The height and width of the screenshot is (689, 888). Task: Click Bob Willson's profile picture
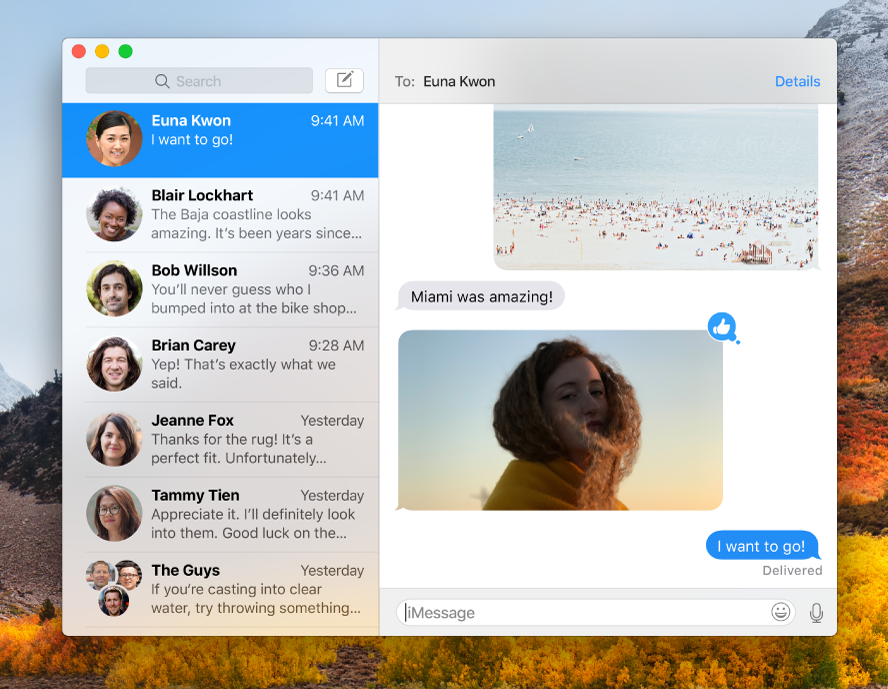point(114,289)
